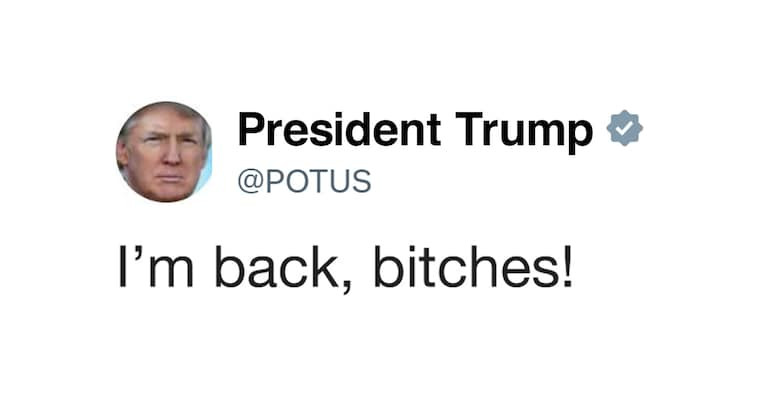Open the President Trump display name
This screenshot has height=402, width=768.
click(x=415, y=130)
